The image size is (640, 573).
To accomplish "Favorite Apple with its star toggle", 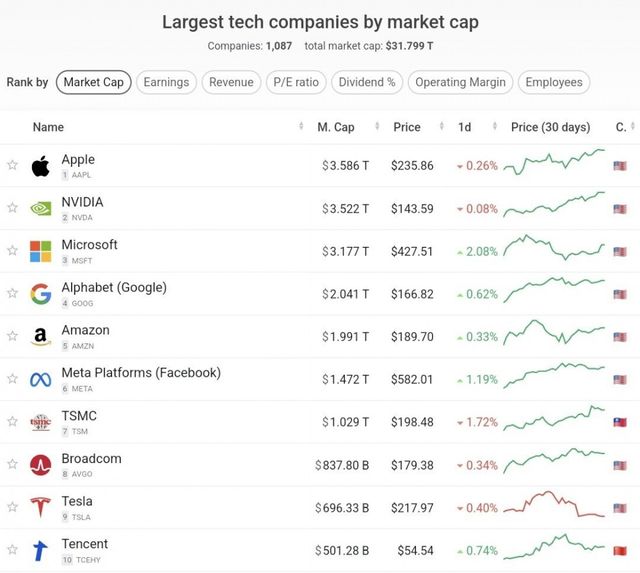I will click(12, 166).
